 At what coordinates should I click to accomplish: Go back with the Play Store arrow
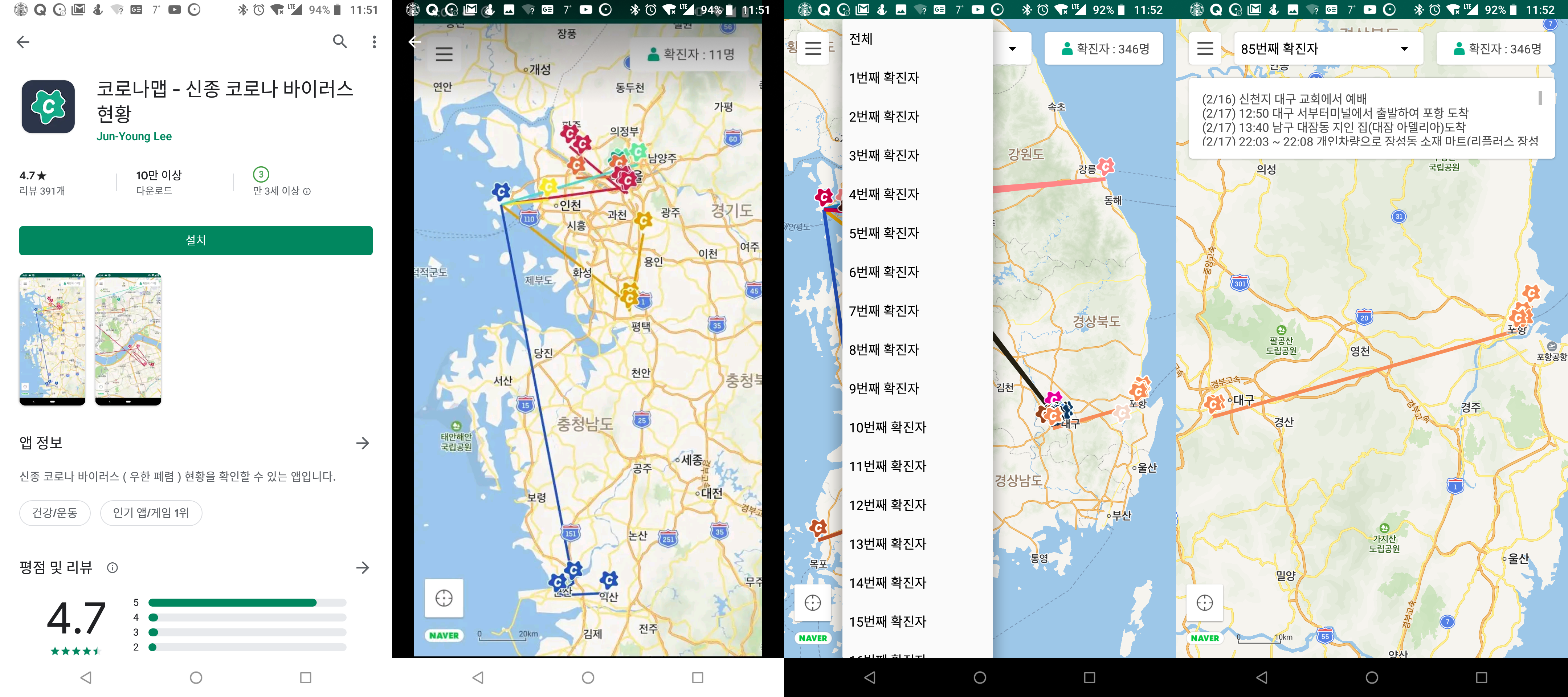[x=23, y=41]
